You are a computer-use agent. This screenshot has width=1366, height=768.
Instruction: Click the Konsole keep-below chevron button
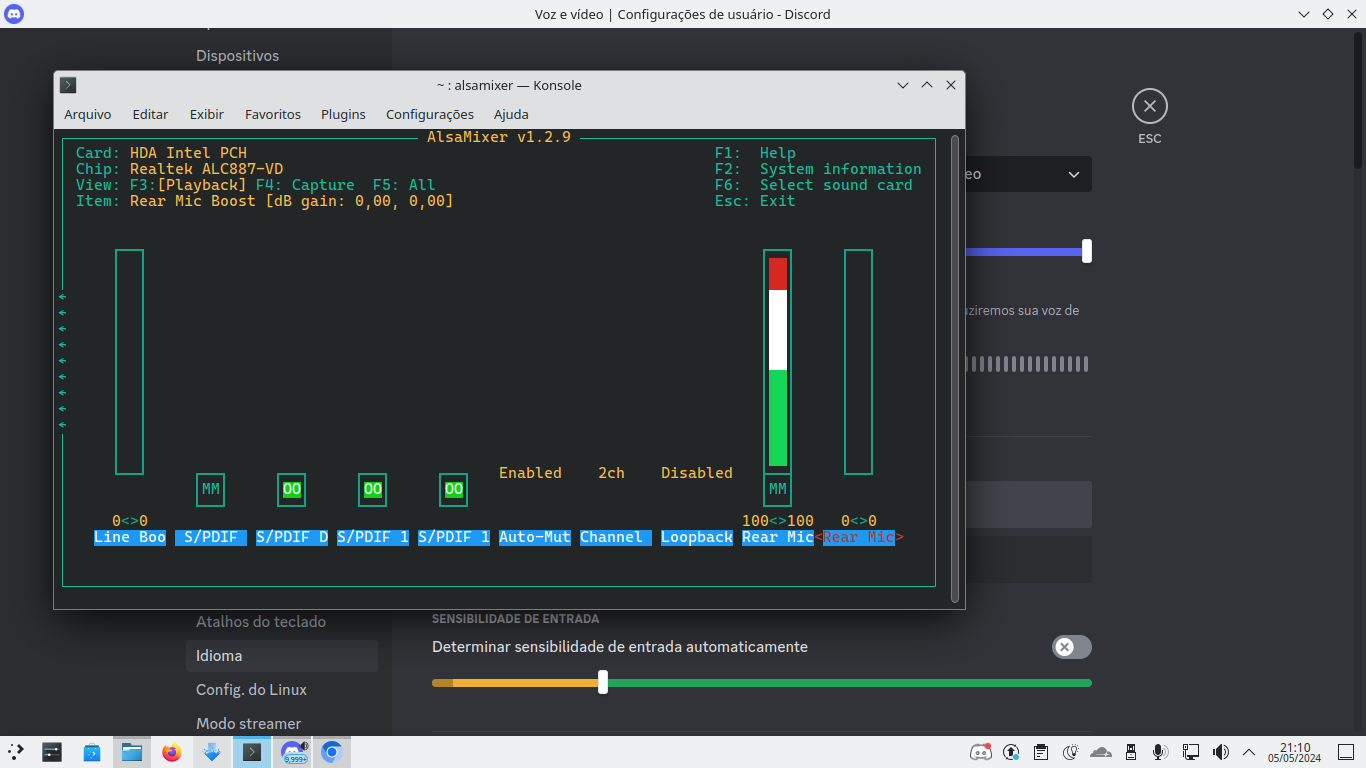(x=903, y=85)
